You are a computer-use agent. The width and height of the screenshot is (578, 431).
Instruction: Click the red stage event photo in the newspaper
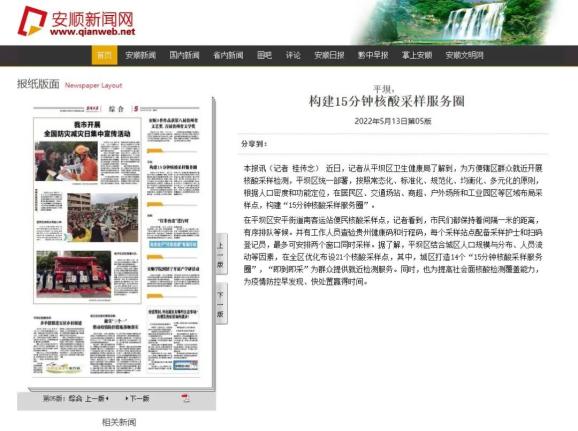click(74, 274)
